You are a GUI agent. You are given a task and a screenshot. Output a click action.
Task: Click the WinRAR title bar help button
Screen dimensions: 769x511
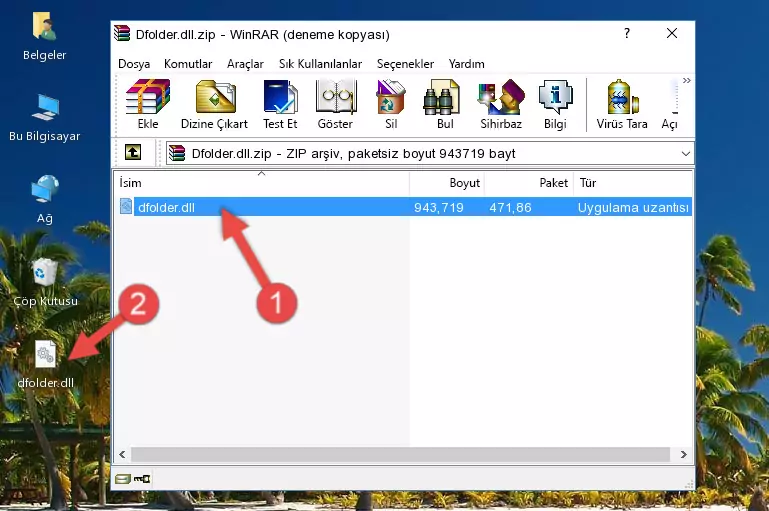626,33
